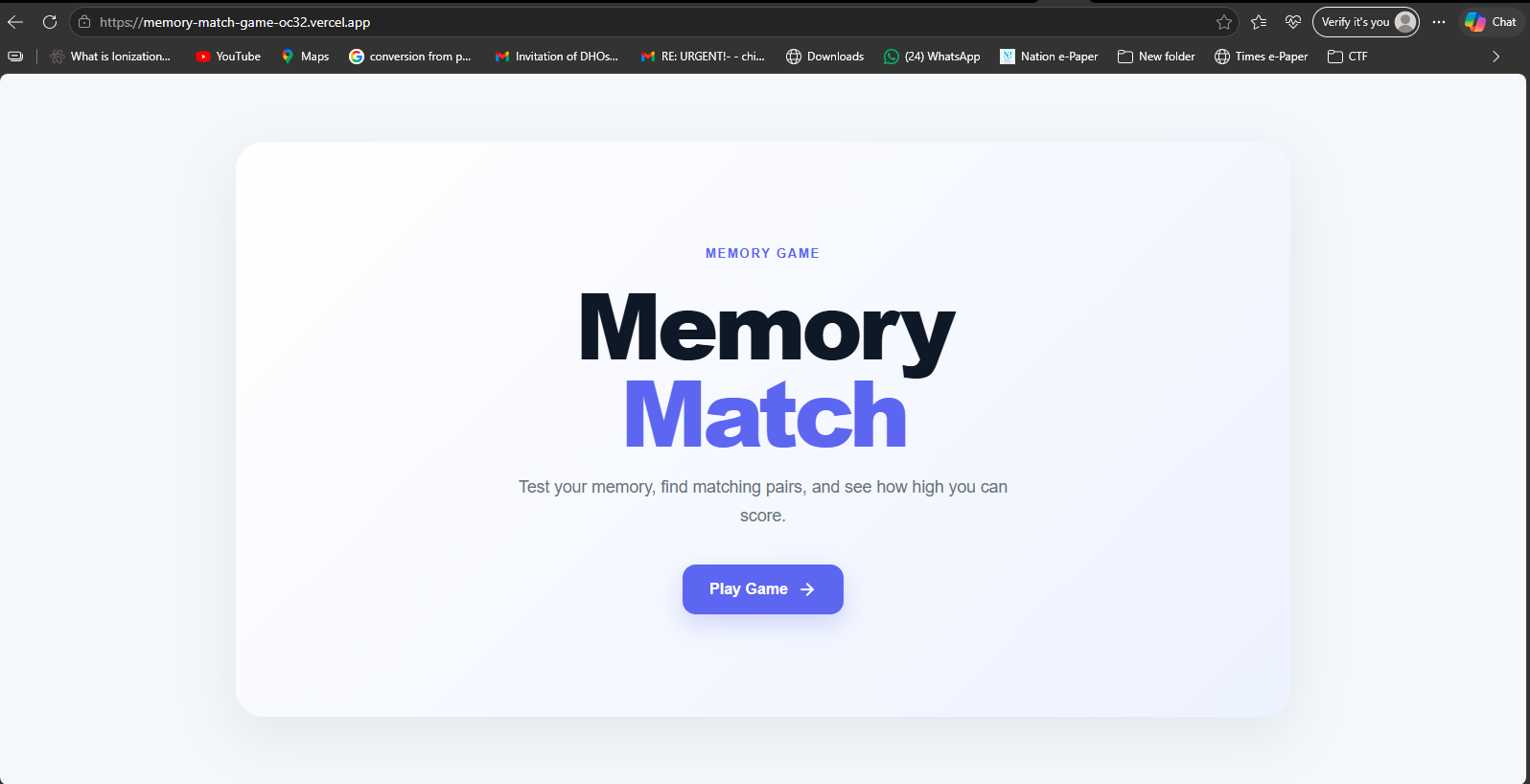Open the Times e-Paper bookmark
This screenshot has height=784, width=1530.
[1261, 57]
